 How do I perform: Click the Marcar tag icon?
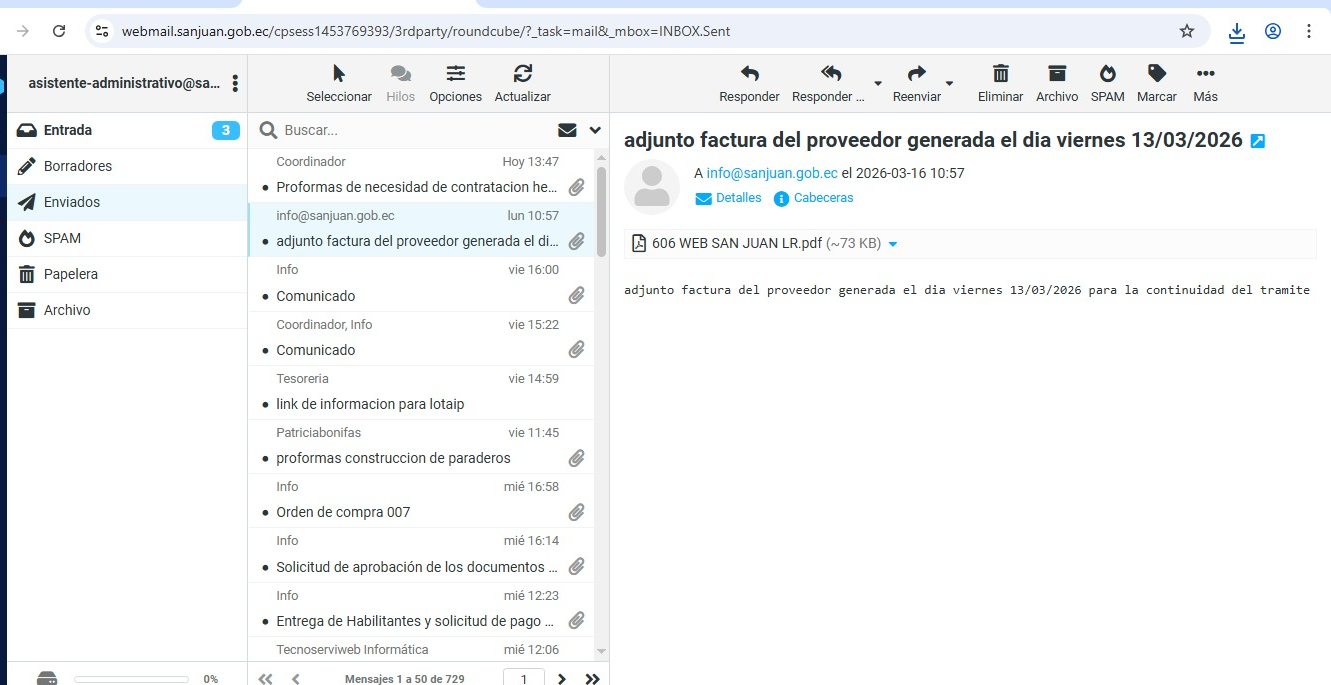coord(1157,74)
